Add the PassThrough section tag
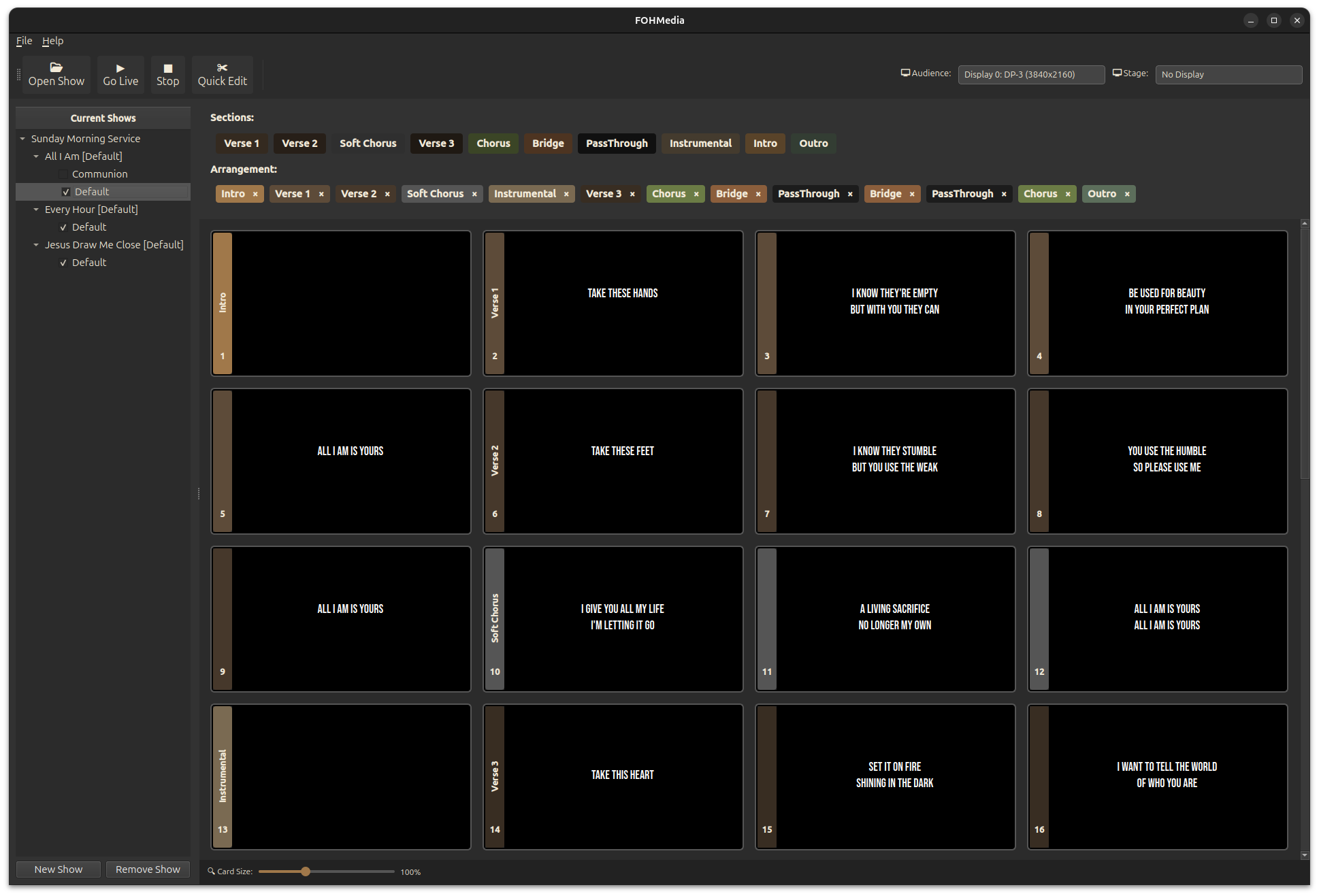This screenshot has height=896, width=1319. pyautogui.click(x=617, y=144)
